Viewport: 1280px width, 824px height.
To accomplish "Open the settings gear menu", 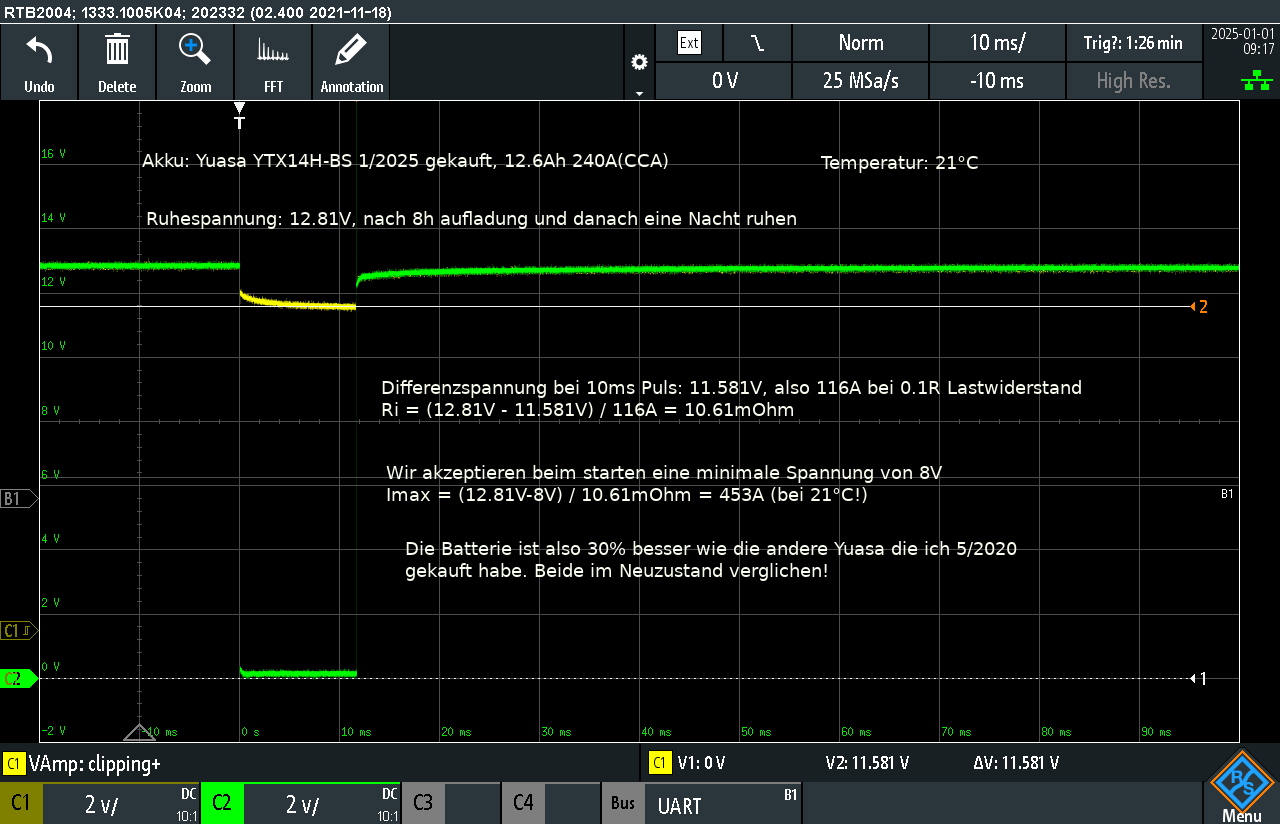I will [639, 63].
